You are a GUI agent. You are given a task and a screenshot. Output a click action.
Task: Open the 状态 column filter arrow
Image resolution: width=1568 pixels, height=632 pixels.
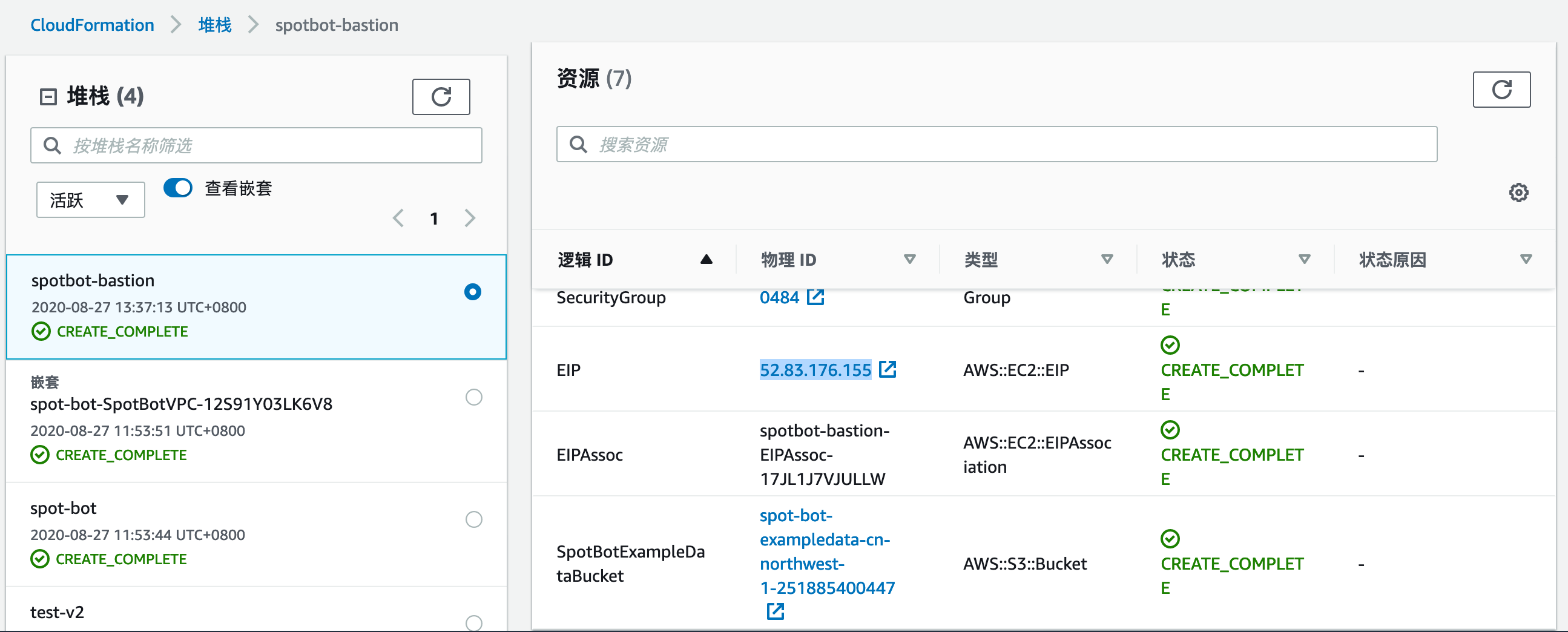click(x=1305, y=259)
